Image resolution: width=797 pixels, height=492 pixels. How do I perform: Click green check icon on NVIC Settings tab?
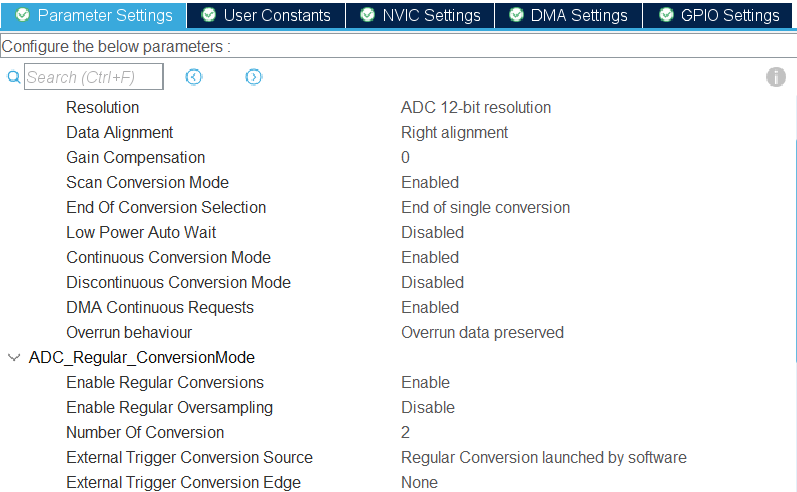(368, 15)
